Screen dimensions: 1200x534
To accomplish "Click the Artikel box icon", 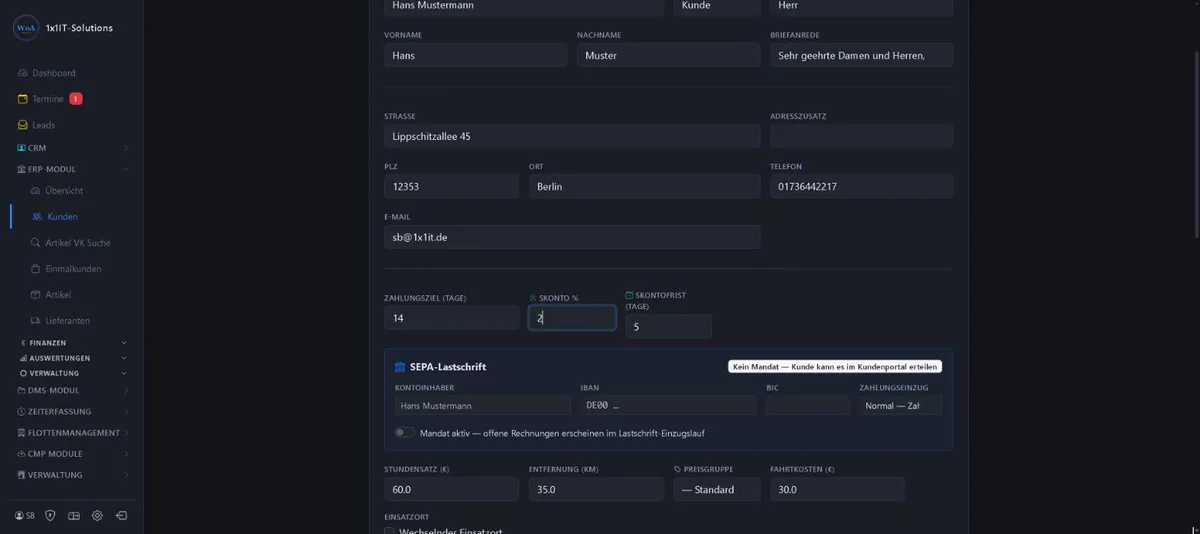I will click(x=36, y=295).
